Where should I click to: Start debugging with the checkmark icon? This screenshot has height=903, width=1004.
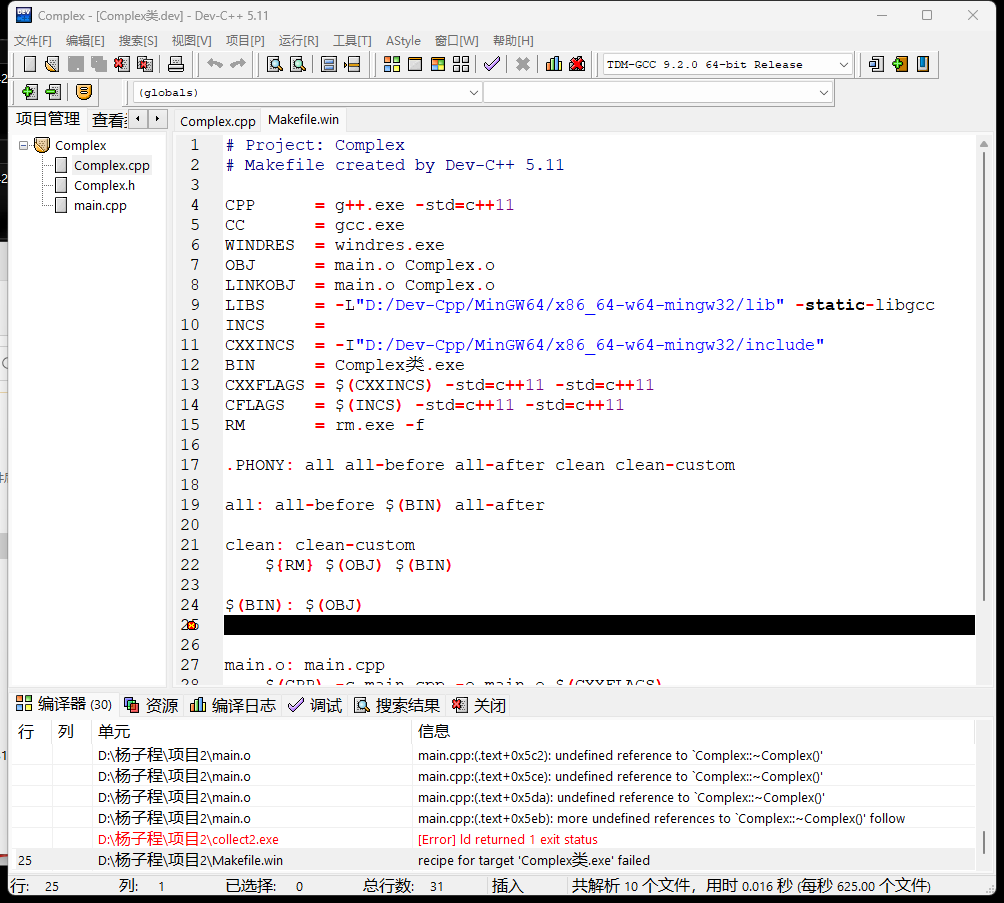click(x=491, y=65)
